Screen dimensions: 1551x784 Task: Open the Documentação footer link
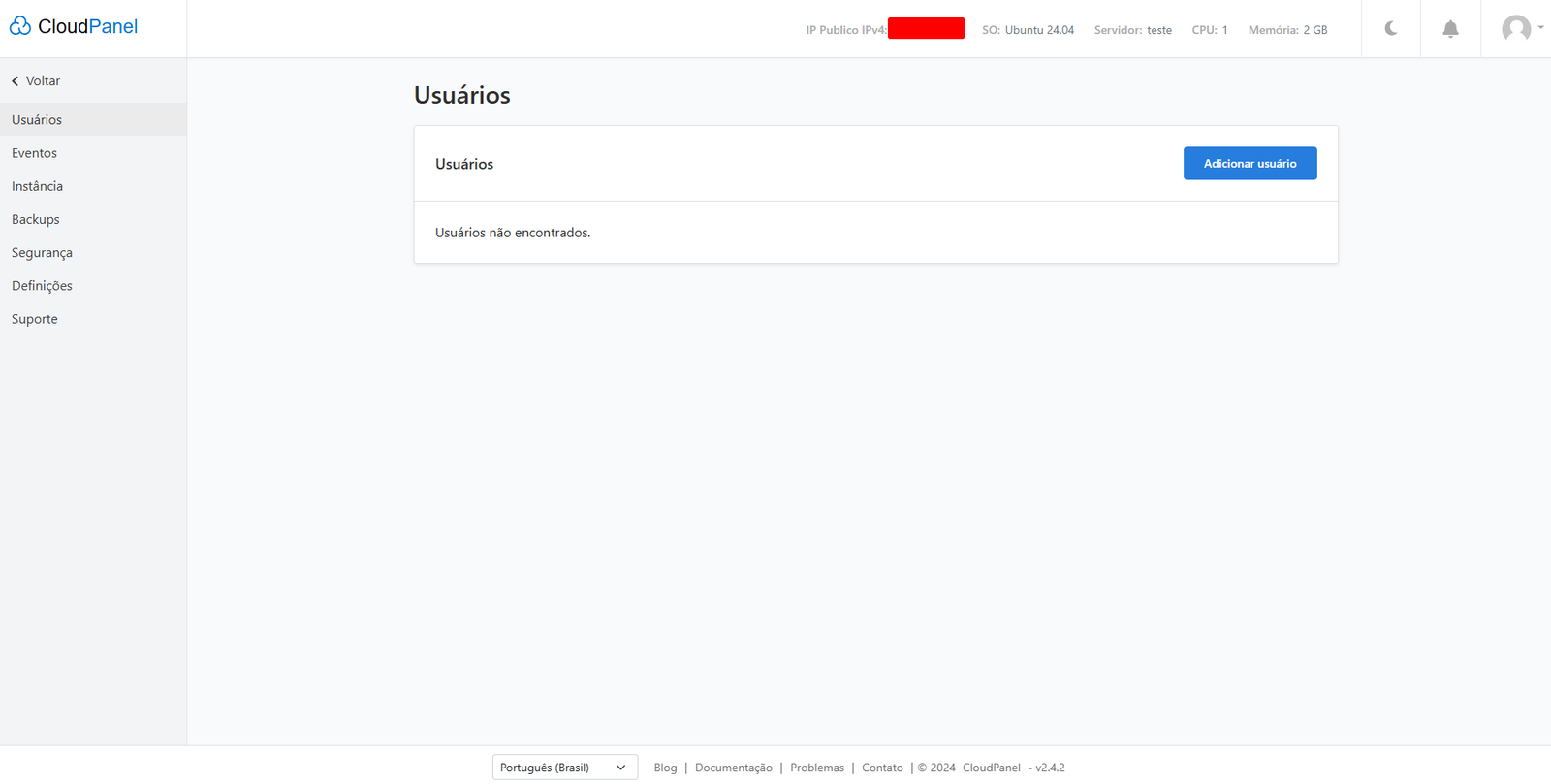(733, 768)
